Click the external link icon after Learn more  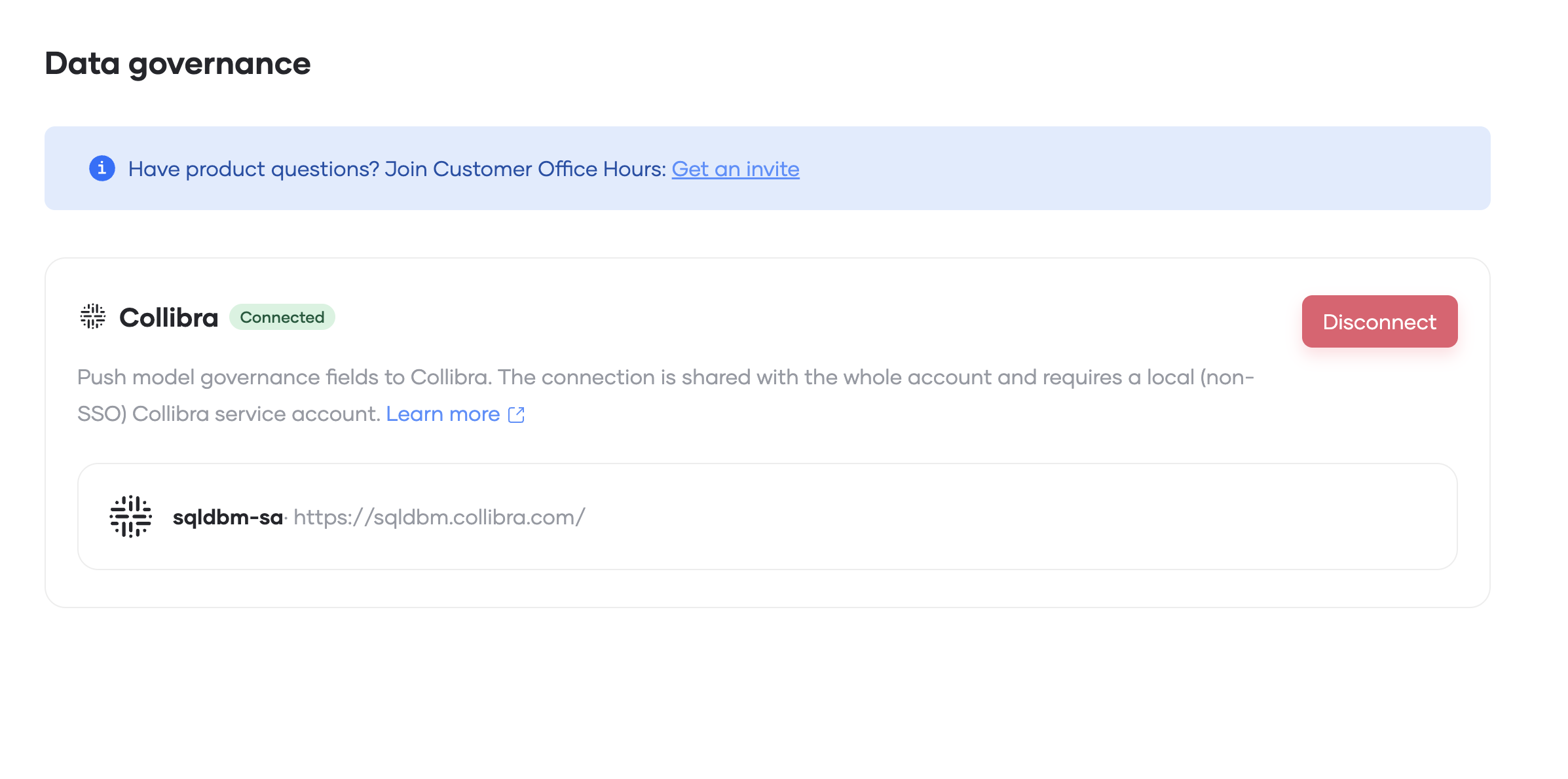click(517, 415)
